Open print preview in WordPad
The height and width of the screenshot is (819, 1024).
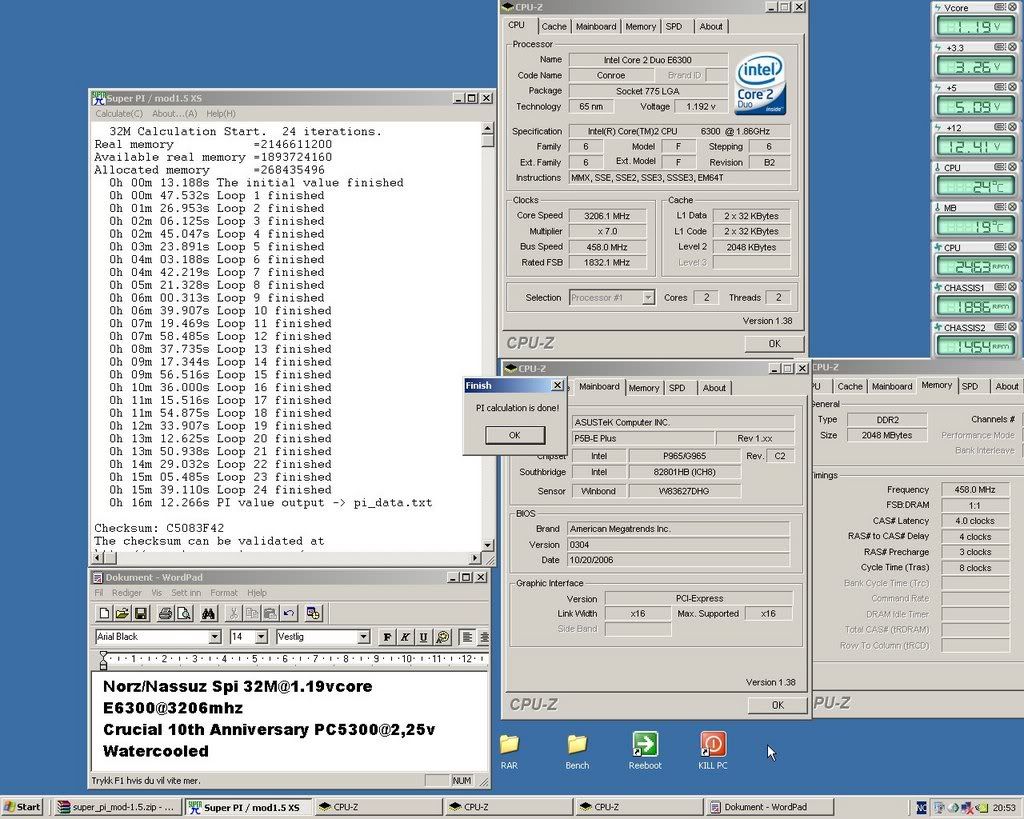click(x=184, y=613)
